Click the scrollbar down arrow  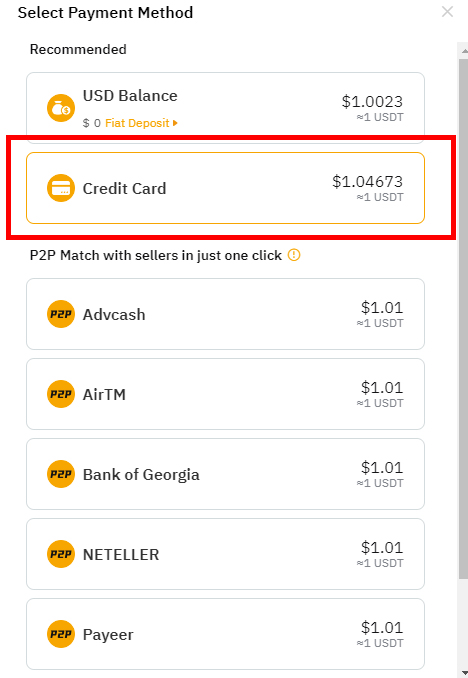[x=463, y=672]
